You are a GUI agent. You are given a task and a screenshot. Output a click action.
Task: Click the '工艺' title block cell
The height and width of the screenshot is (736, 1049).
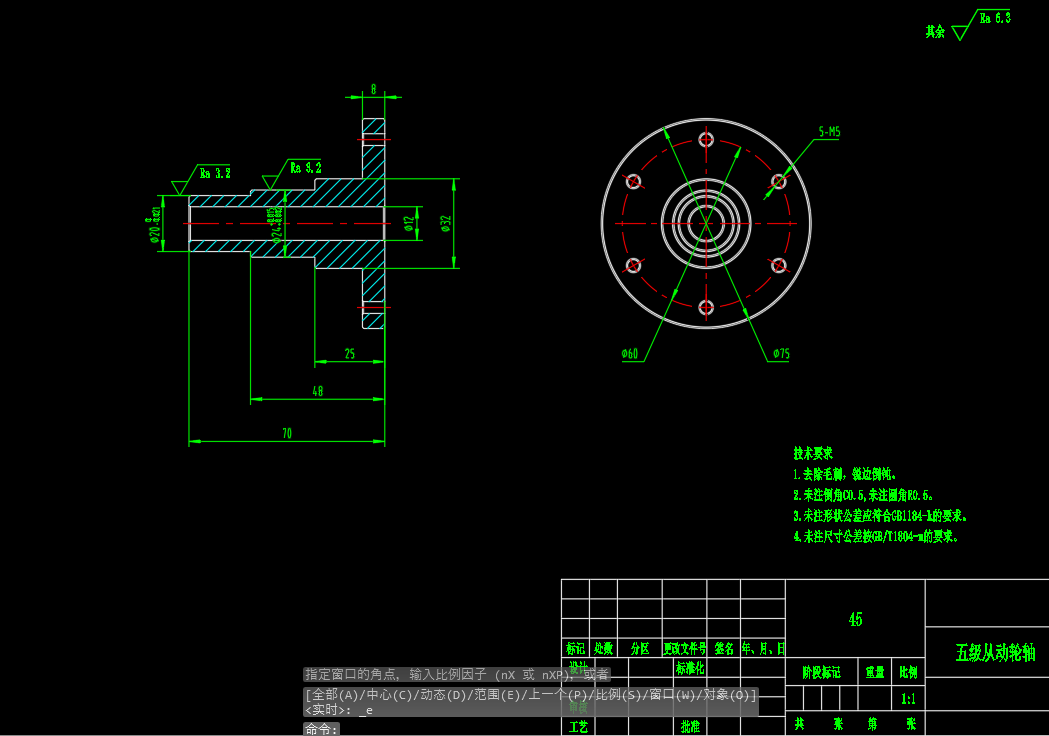pos(579,727)
